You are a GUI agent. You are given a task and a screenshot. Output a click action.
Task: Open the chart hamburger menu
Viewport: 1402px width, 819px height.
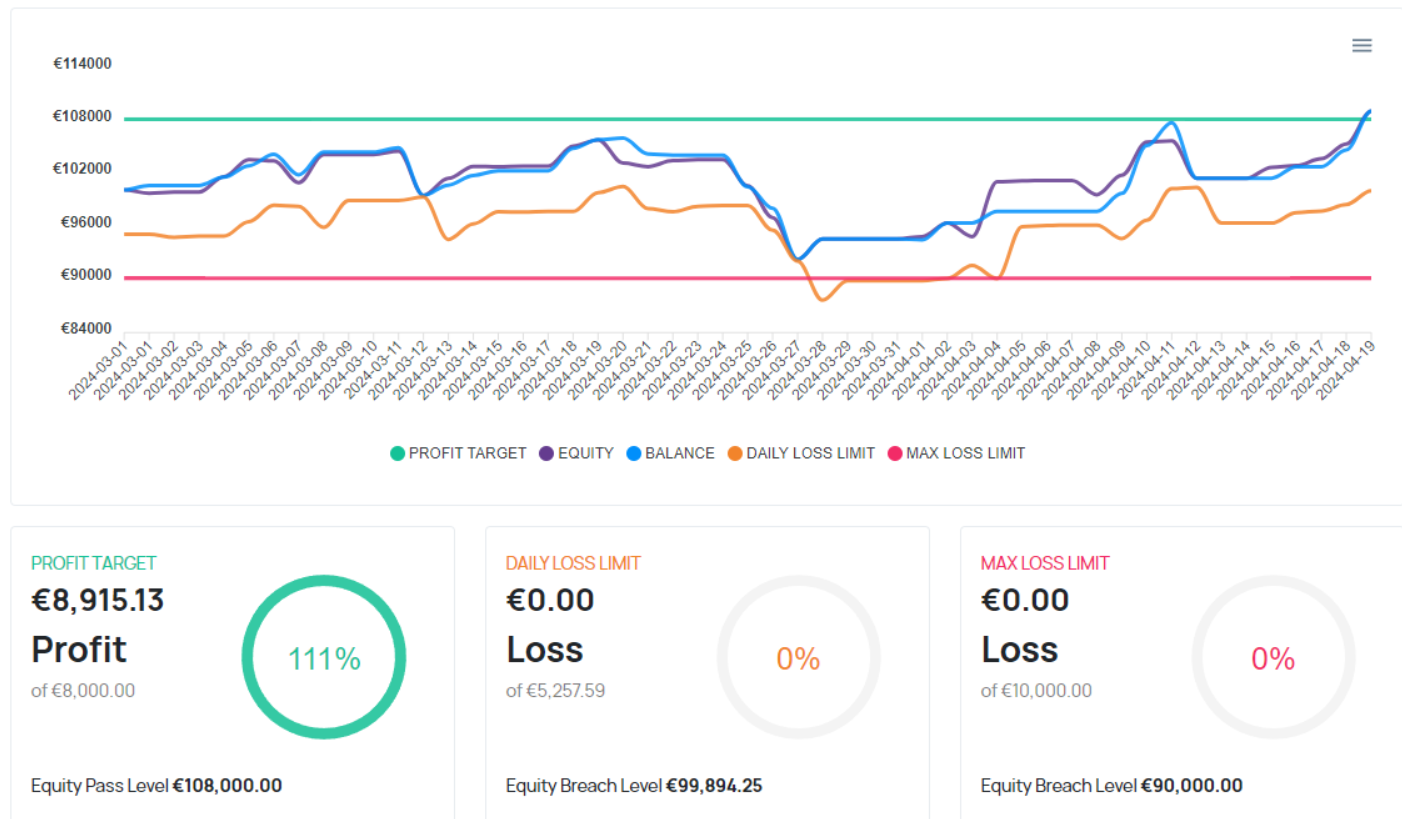(x=1361, y=45)
